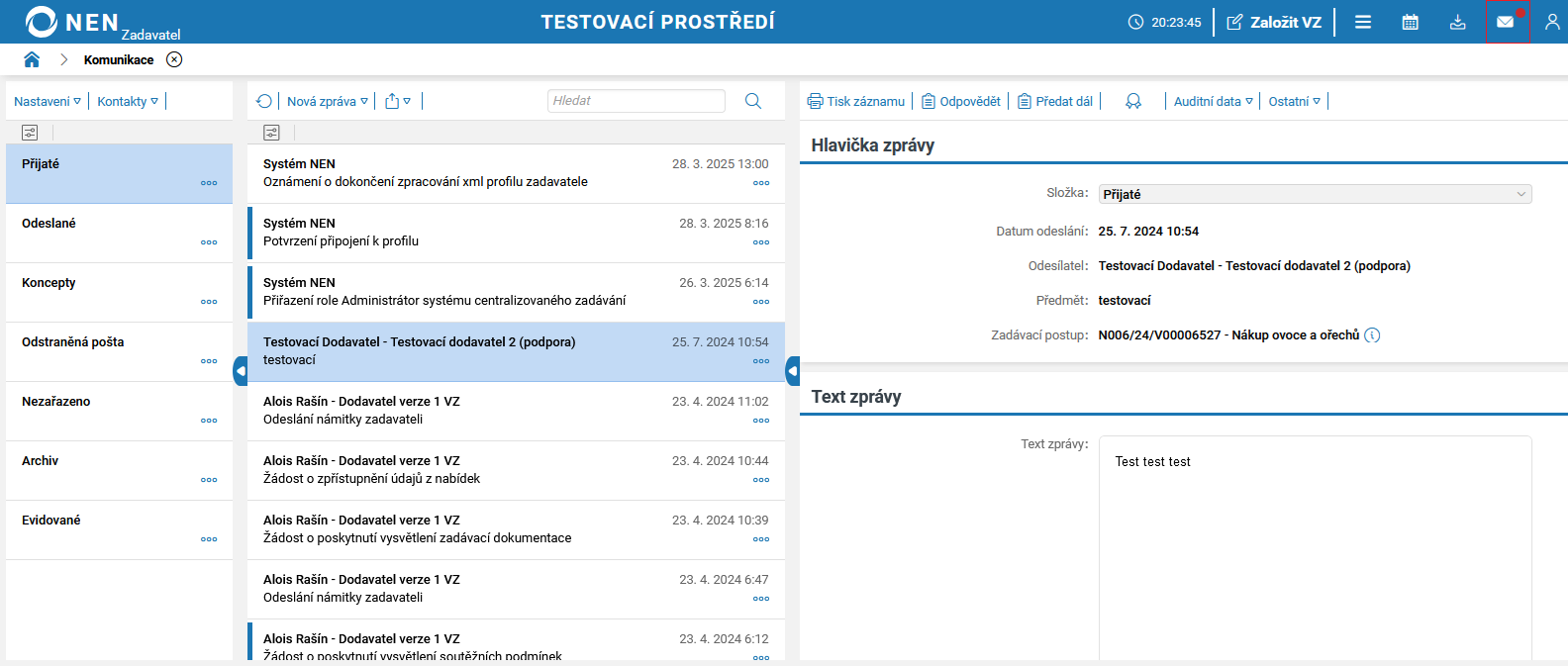The image size is (1568, 666).
Task: Select the Odeslané folder
Action: click(x=49, y=224)
